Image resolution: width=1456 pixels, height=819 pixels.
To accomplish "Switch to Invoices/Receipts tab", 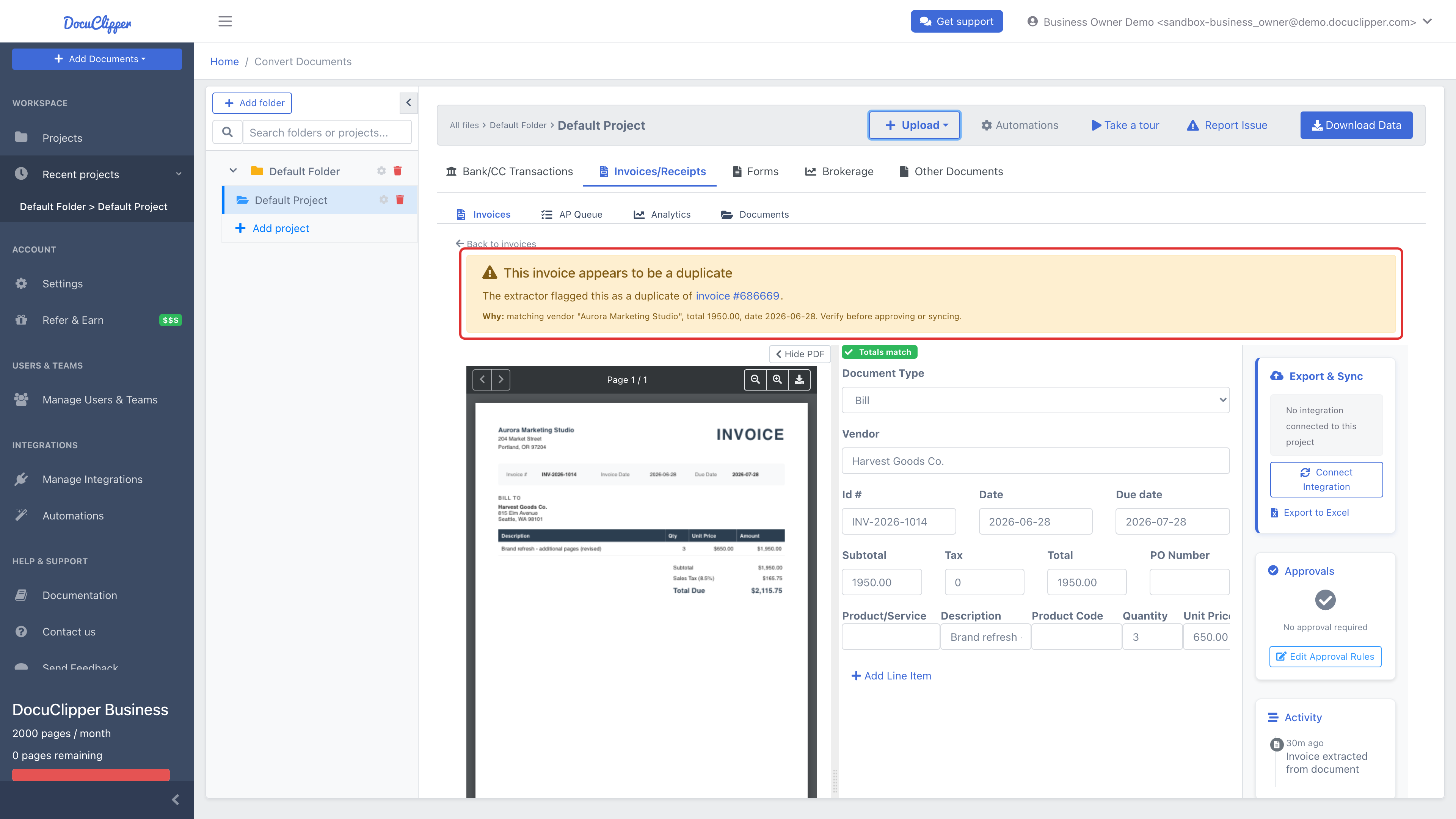I will tap(652, 171).
